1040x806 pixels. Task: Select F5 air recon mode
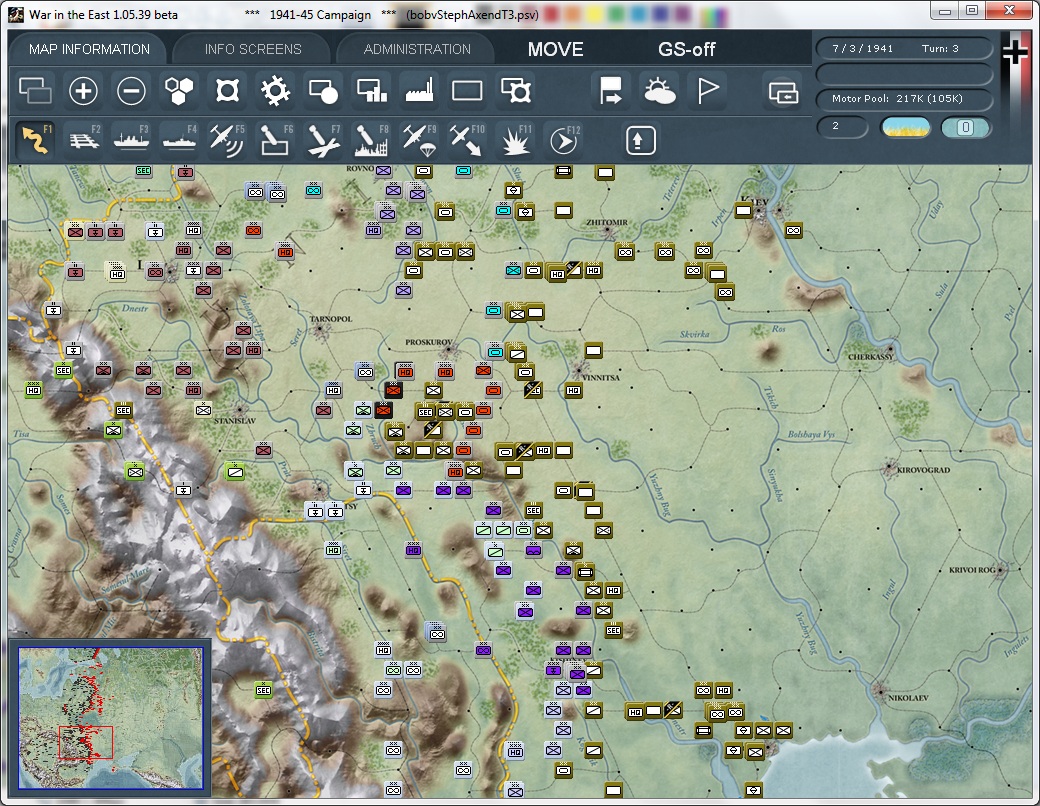point(227,139)
